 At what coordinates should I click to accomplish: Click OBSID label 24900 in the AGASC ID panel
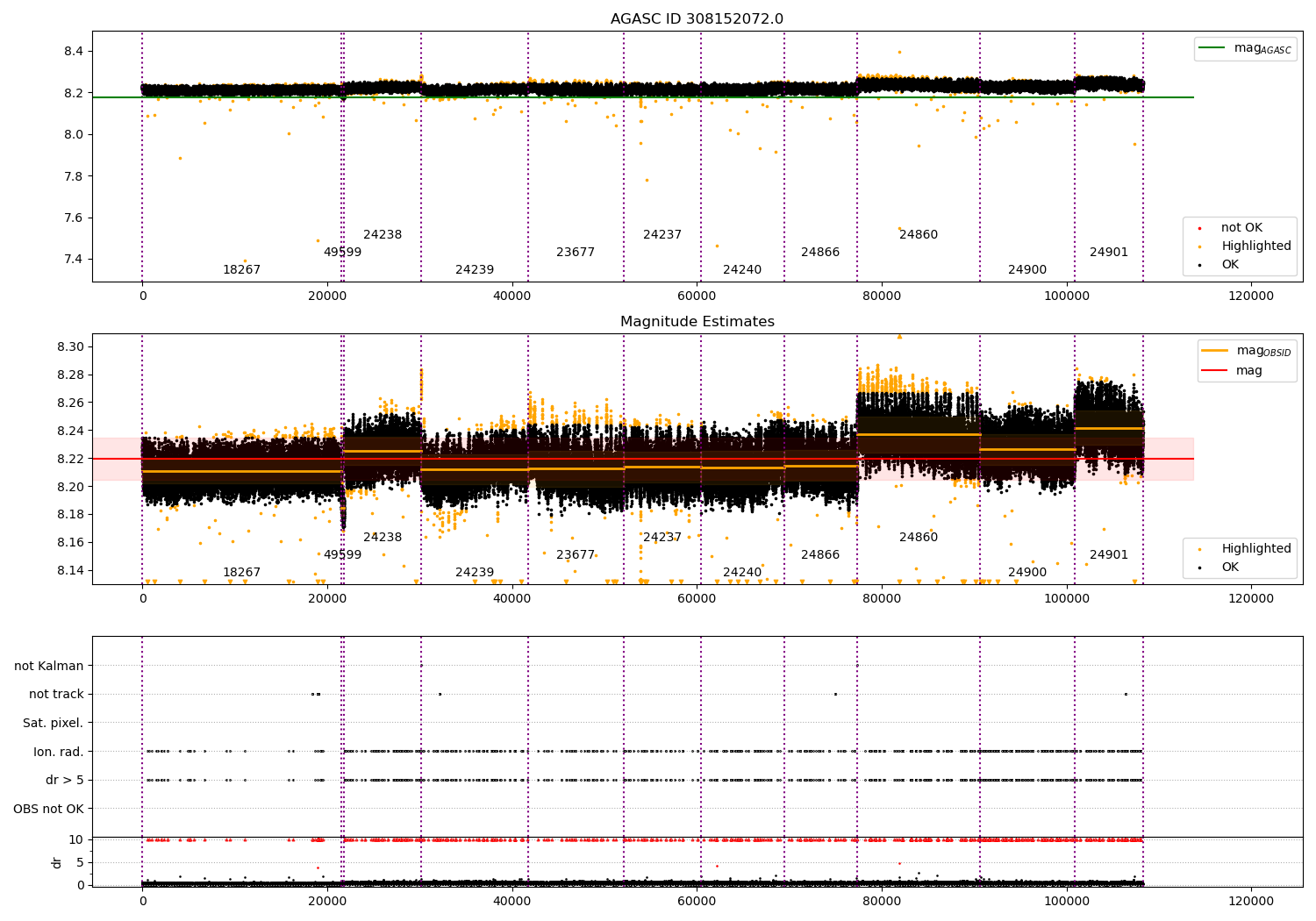(x=1027, y=269)
